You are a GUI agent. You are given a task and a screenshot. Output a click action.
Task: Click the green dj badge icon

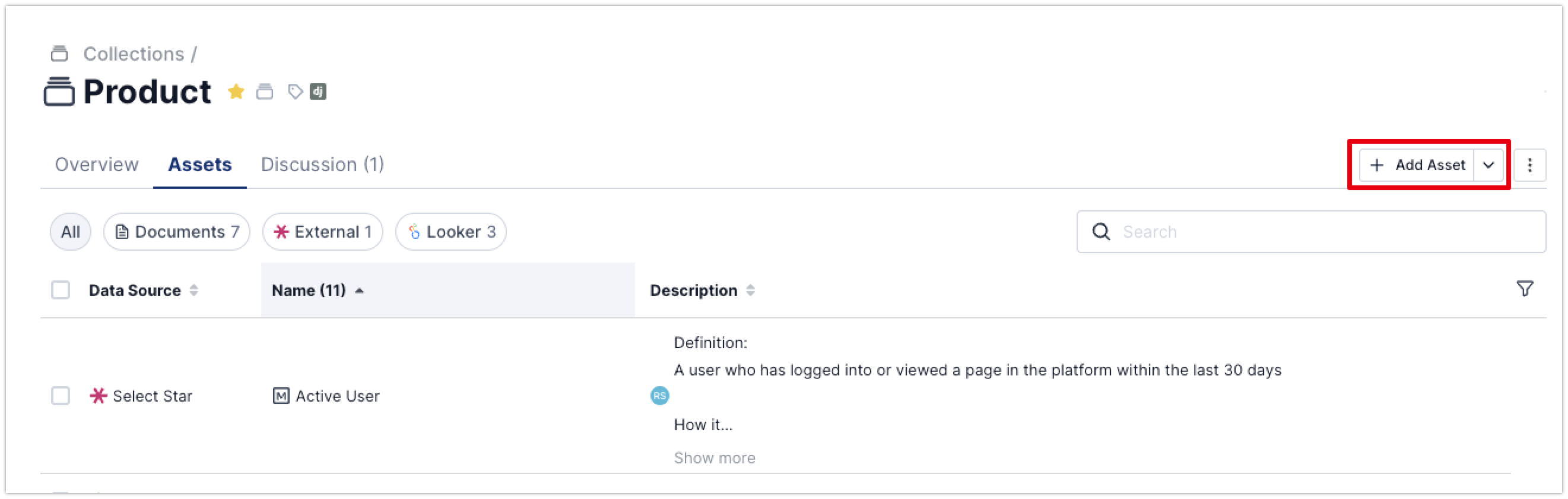click(x=318, y=92)
